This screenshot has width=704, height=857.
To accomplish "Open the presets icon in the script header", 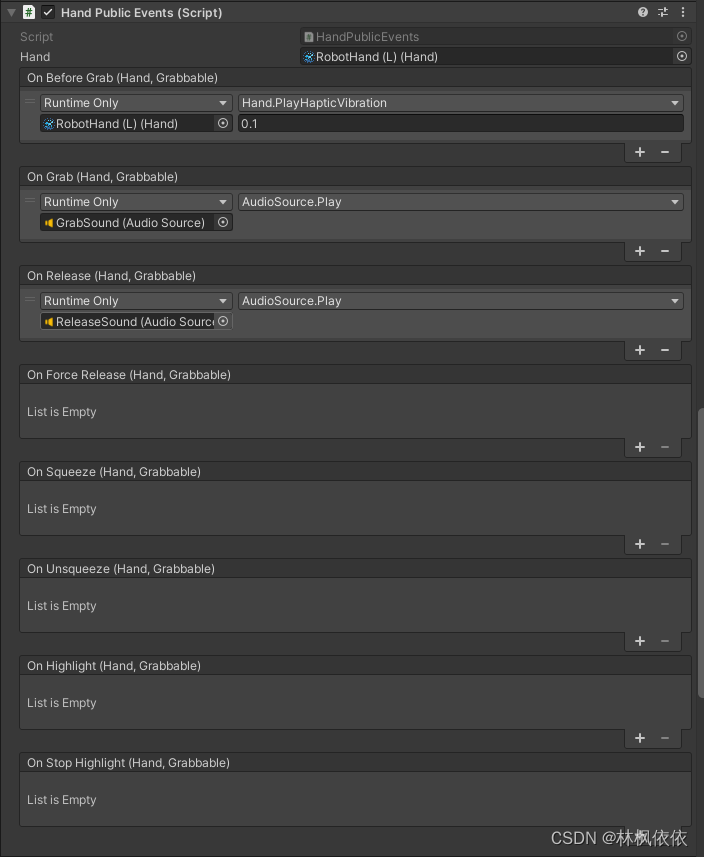I will pyautogui.click(x=662, y=12).
